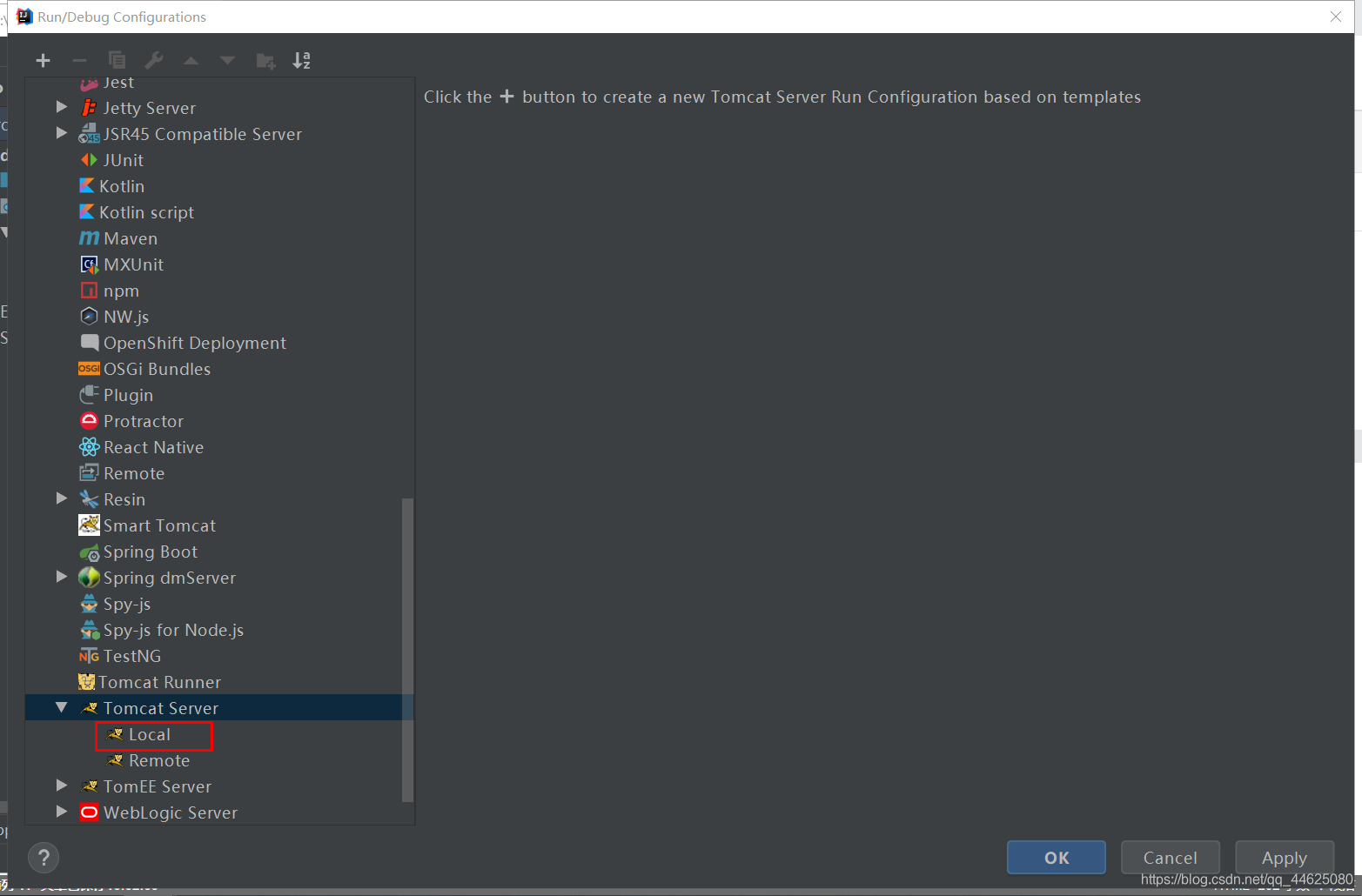The height and width of the screenshot is (896, 1362).
Task: Add a new configuration with plus icon
Action: point(43,60)
